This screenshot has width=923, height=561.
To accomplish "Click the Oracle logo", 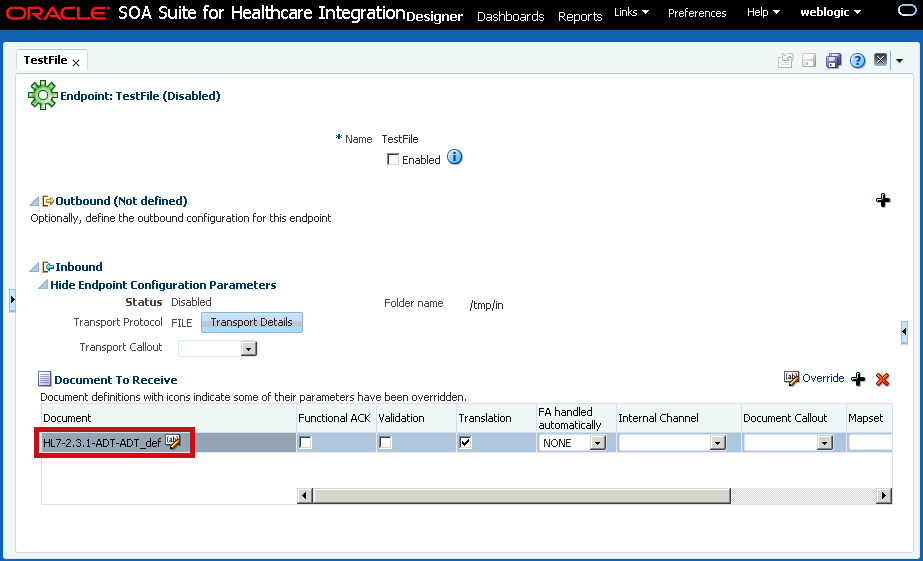I will (x=57, y=13).
